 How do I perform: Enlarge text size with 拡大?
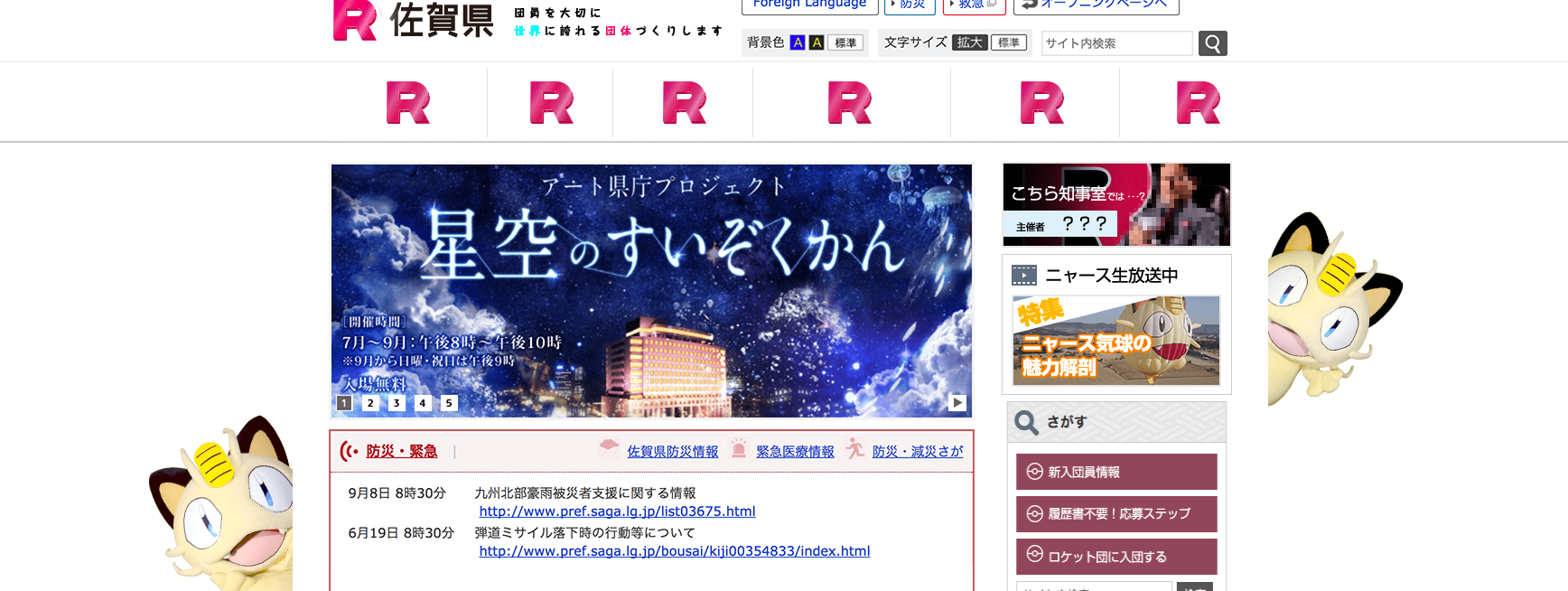pos(970,42)
